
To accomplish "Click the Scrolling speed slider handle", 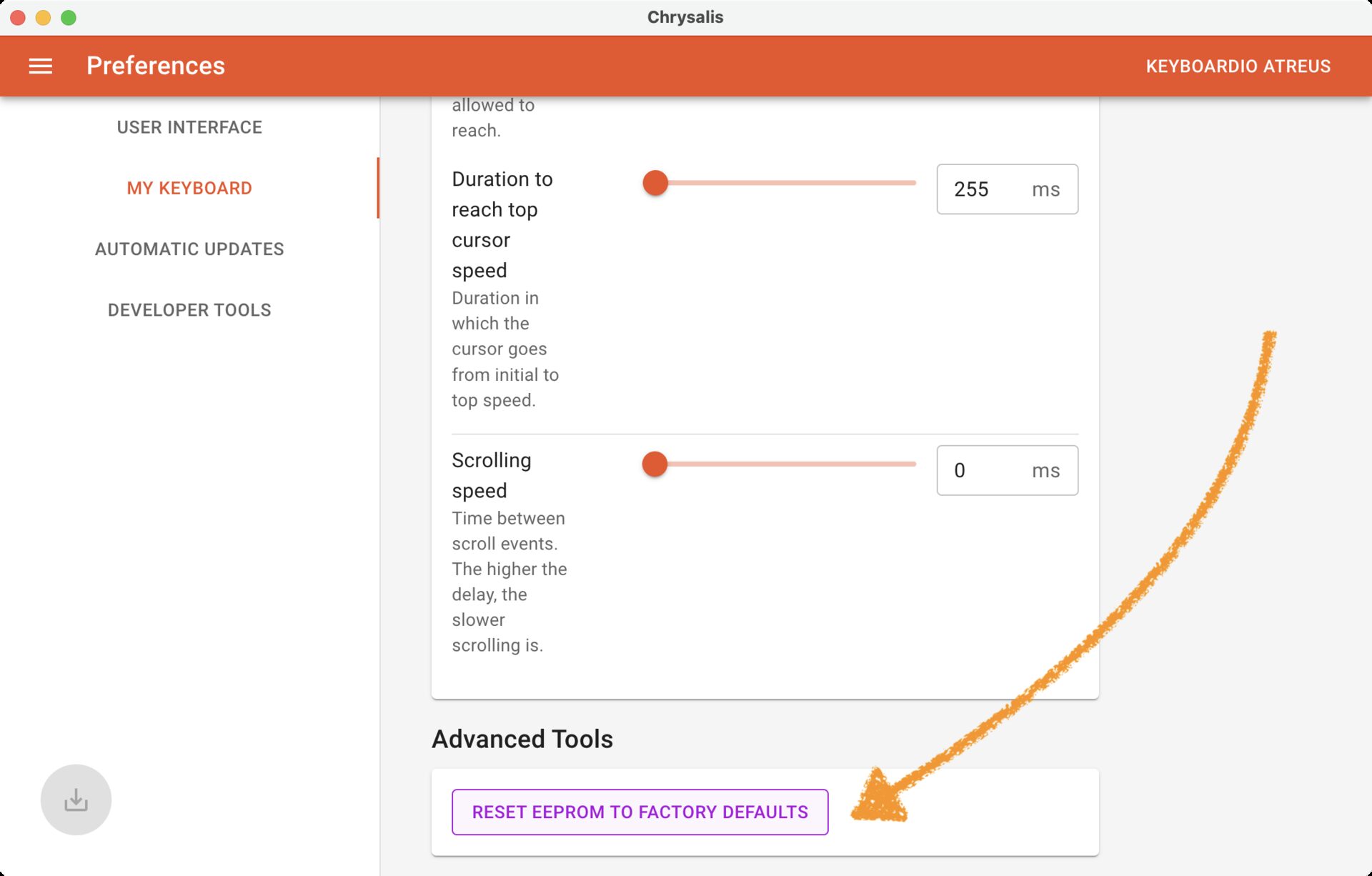I will pyautogui.click(x=655, y=464).
